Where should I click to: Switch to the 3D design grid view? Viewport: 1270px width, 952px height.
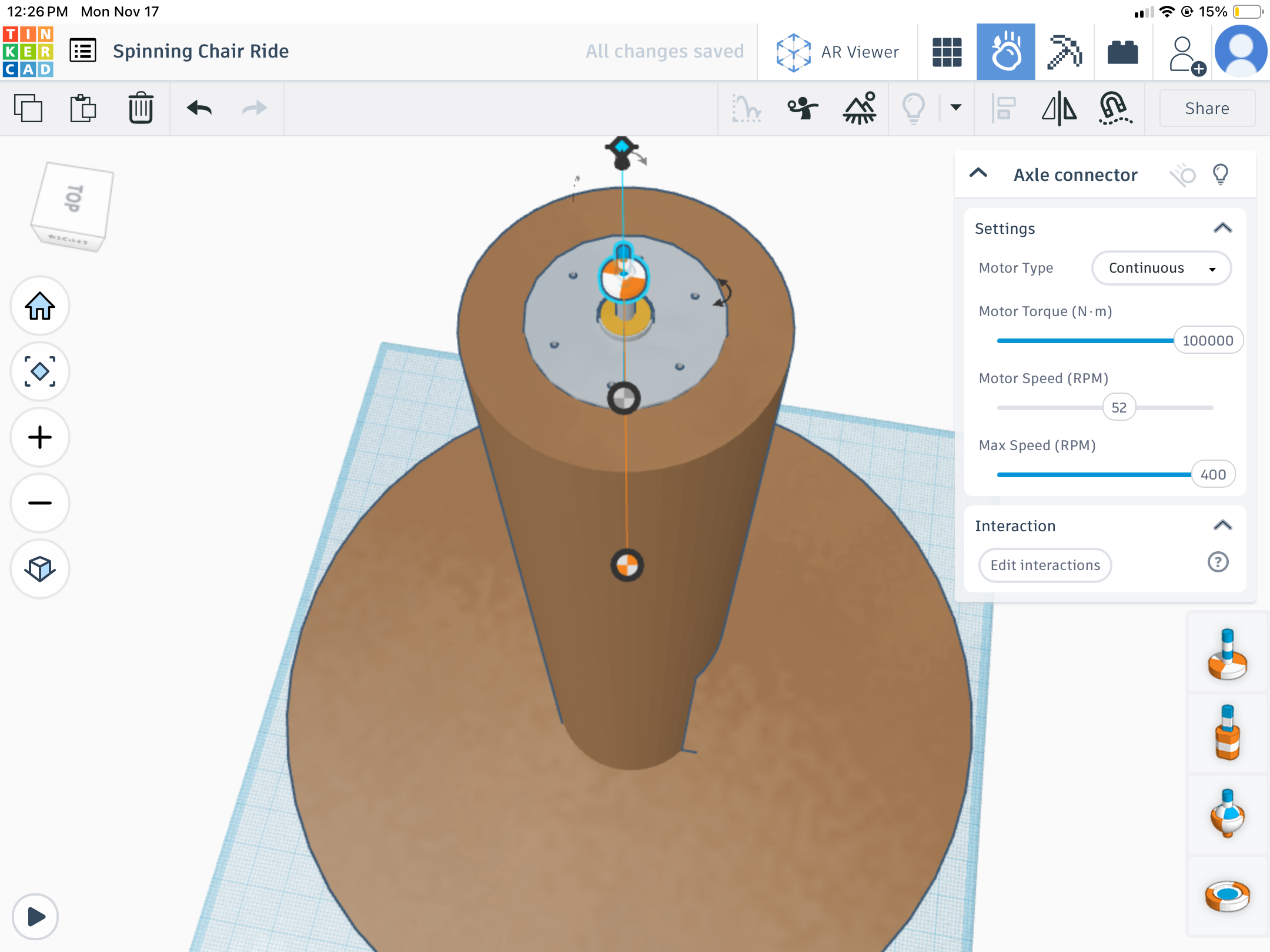pyautogui.click(x=947, y=52)
